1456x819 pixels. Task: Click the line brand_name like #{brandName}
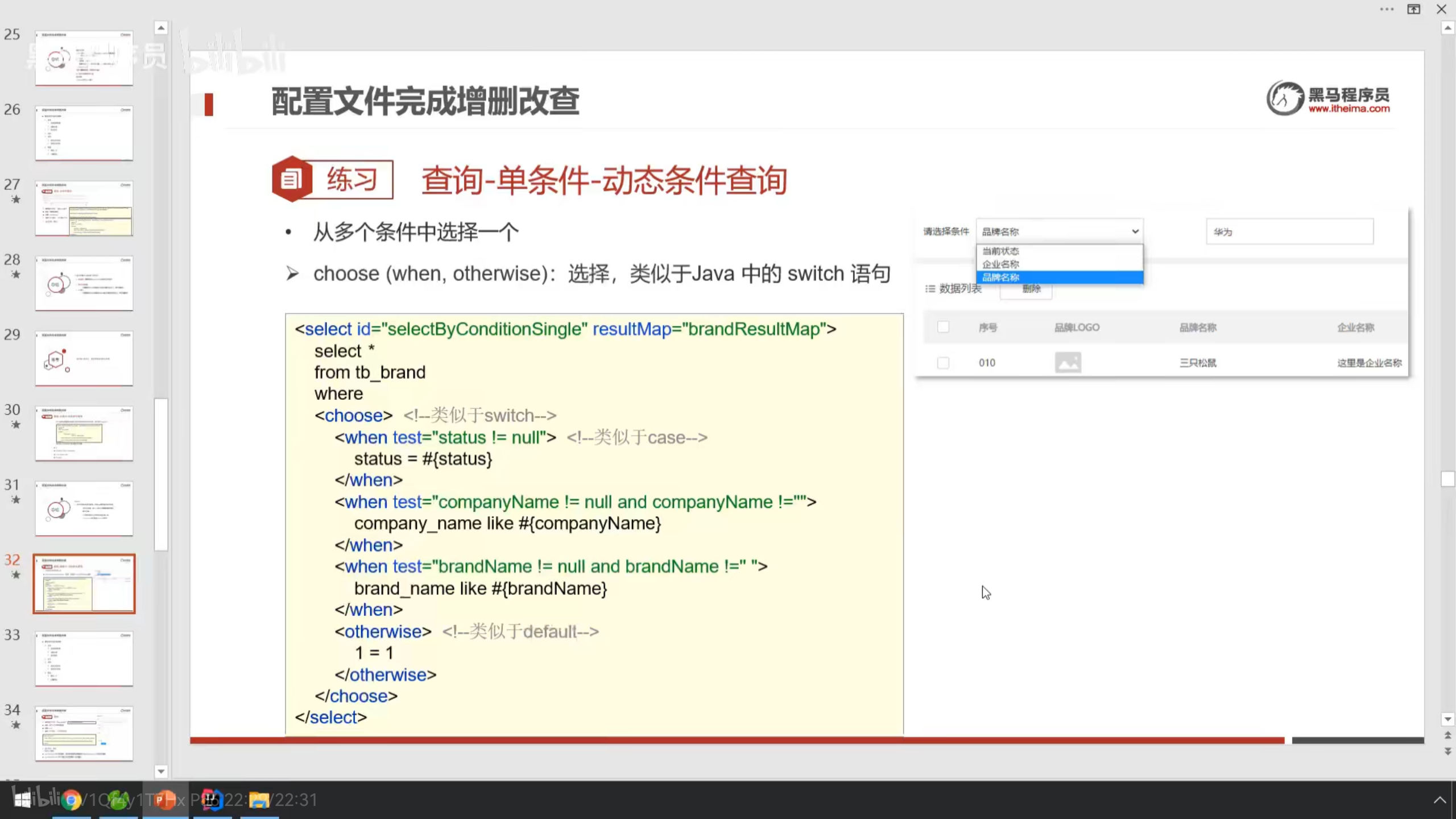click(481, 588)
